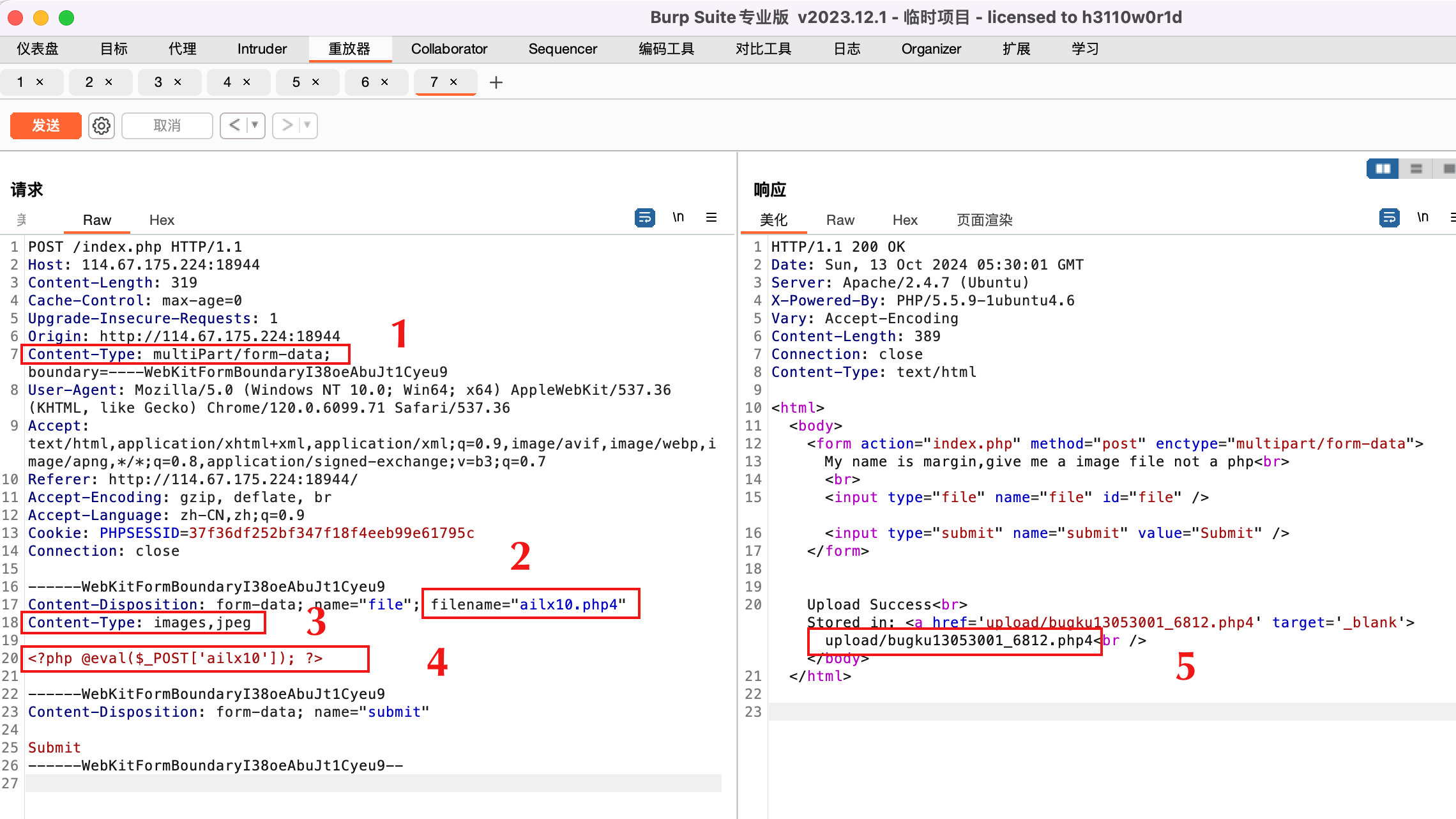Switch to Hex view of the request
Viewport: 1456px width, 819px height.
tap(162, 220)
